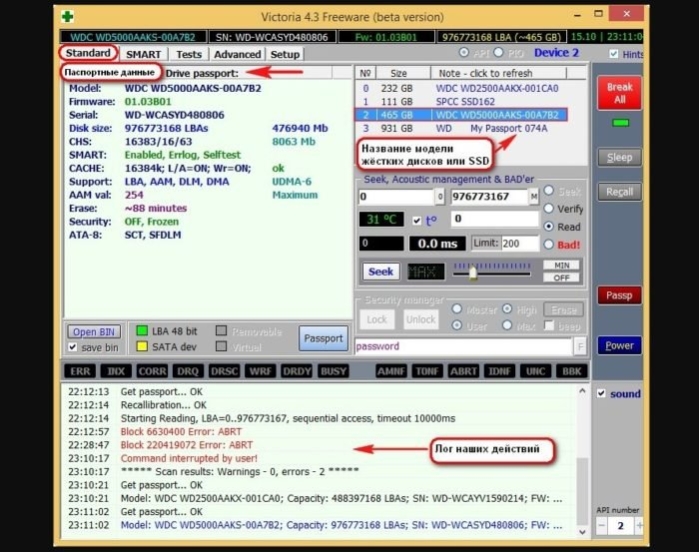Image resolution: width=699 pixels, height=552 pixels.
Task: Select the API radio button
Action: pyautogui.click(x=464, y=53)
